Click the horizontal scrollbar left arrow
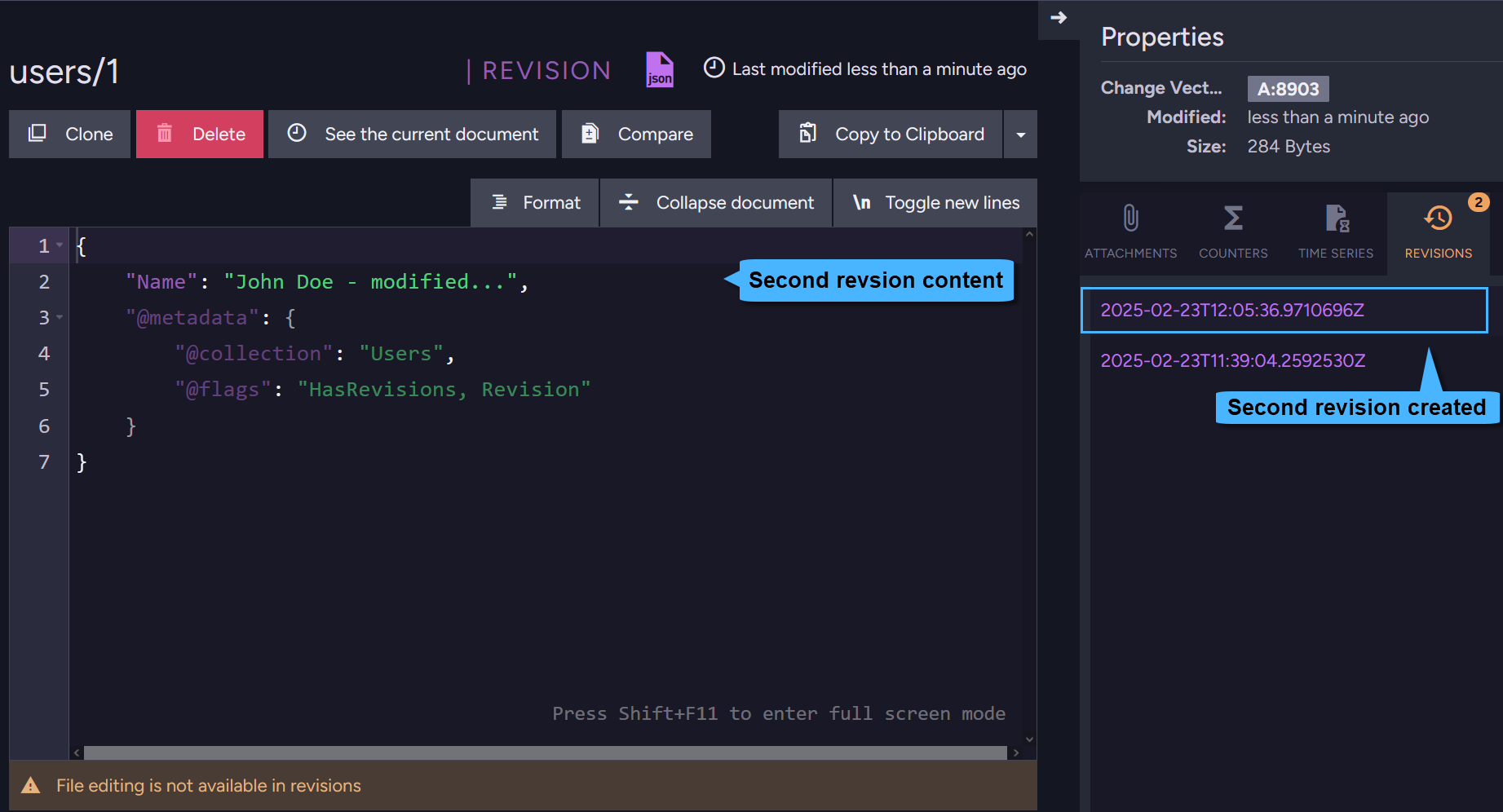The width and height of the screenshot is (1503, 812). (x=77, y=752)
